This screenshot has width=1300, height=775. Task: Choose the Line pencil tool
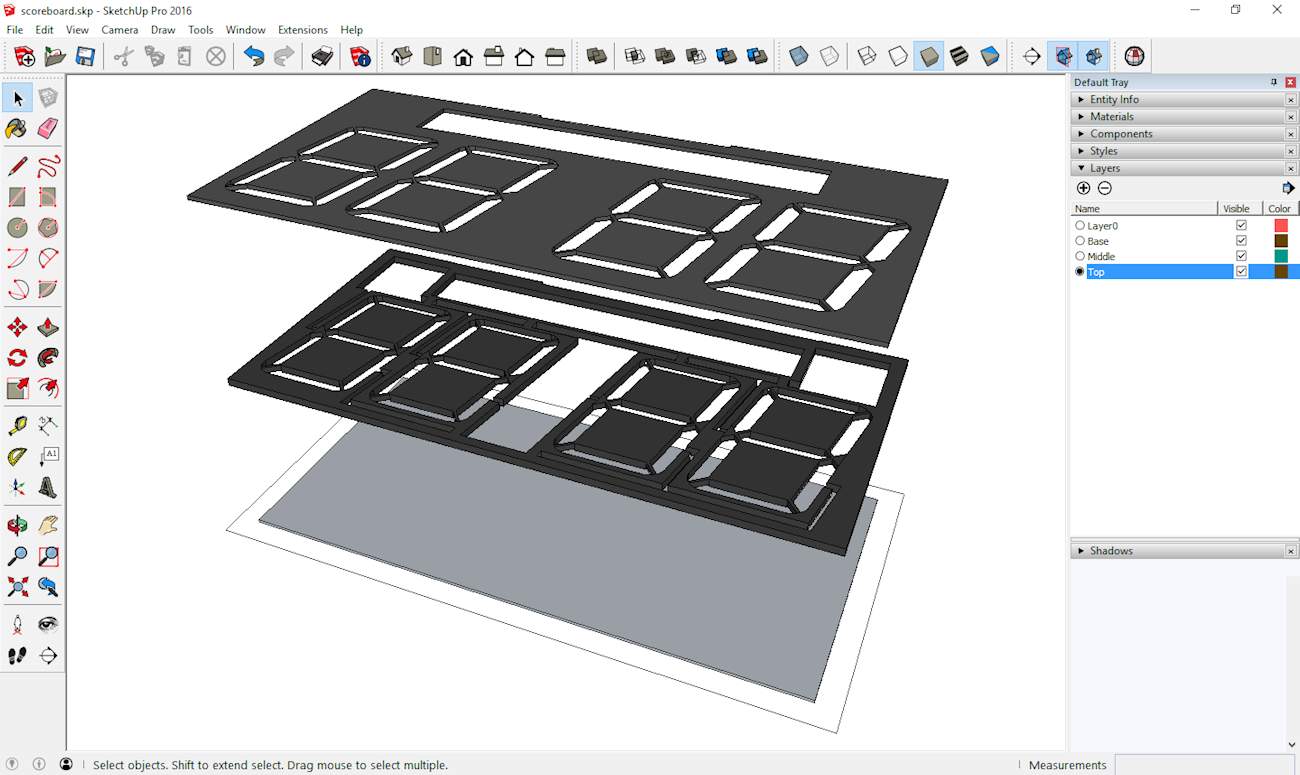click(x=17, y=167)
